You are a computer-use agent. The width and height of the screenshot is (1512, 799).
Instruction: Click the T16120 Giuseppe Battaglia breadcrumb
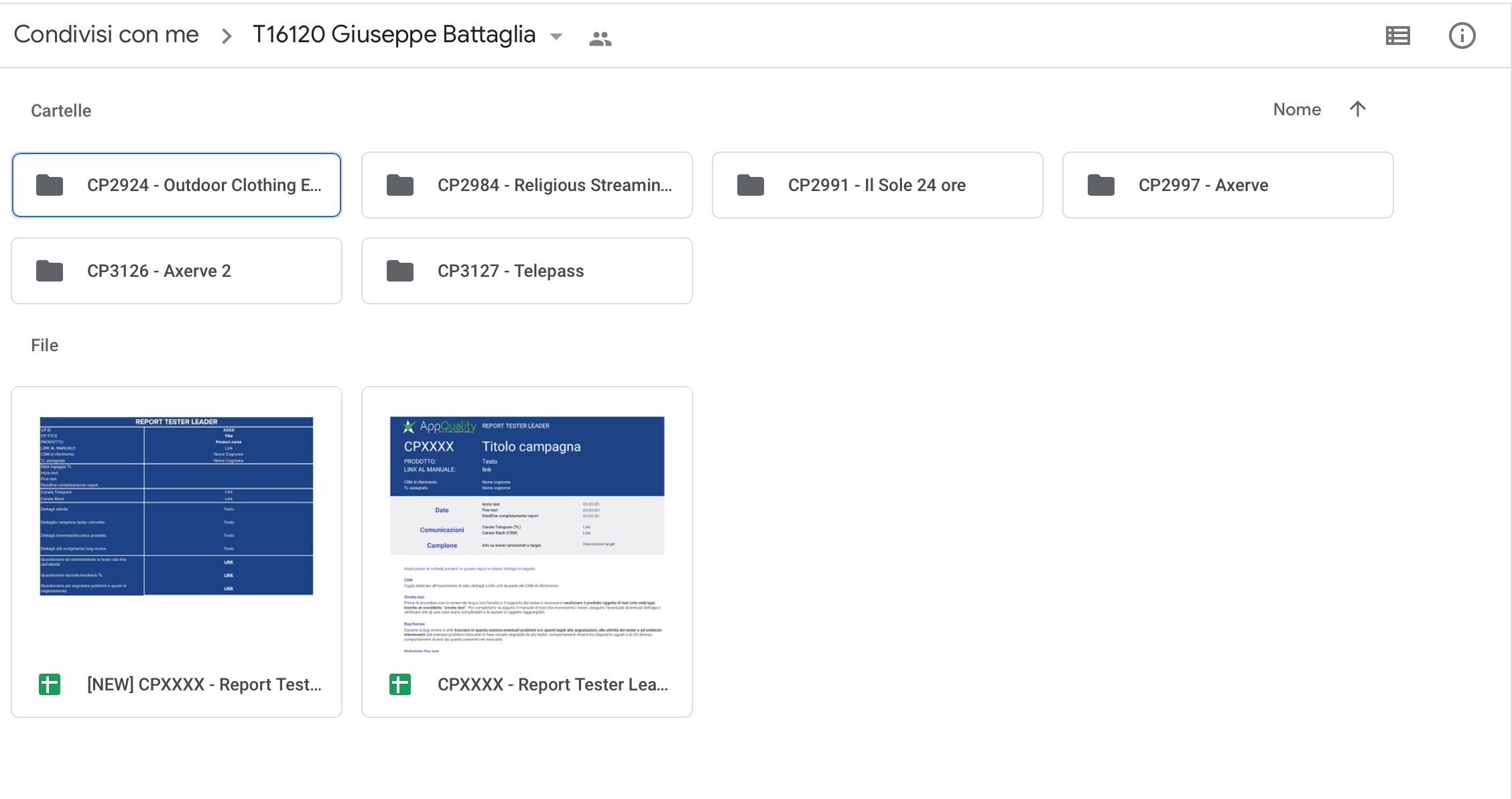coord(394,34)
